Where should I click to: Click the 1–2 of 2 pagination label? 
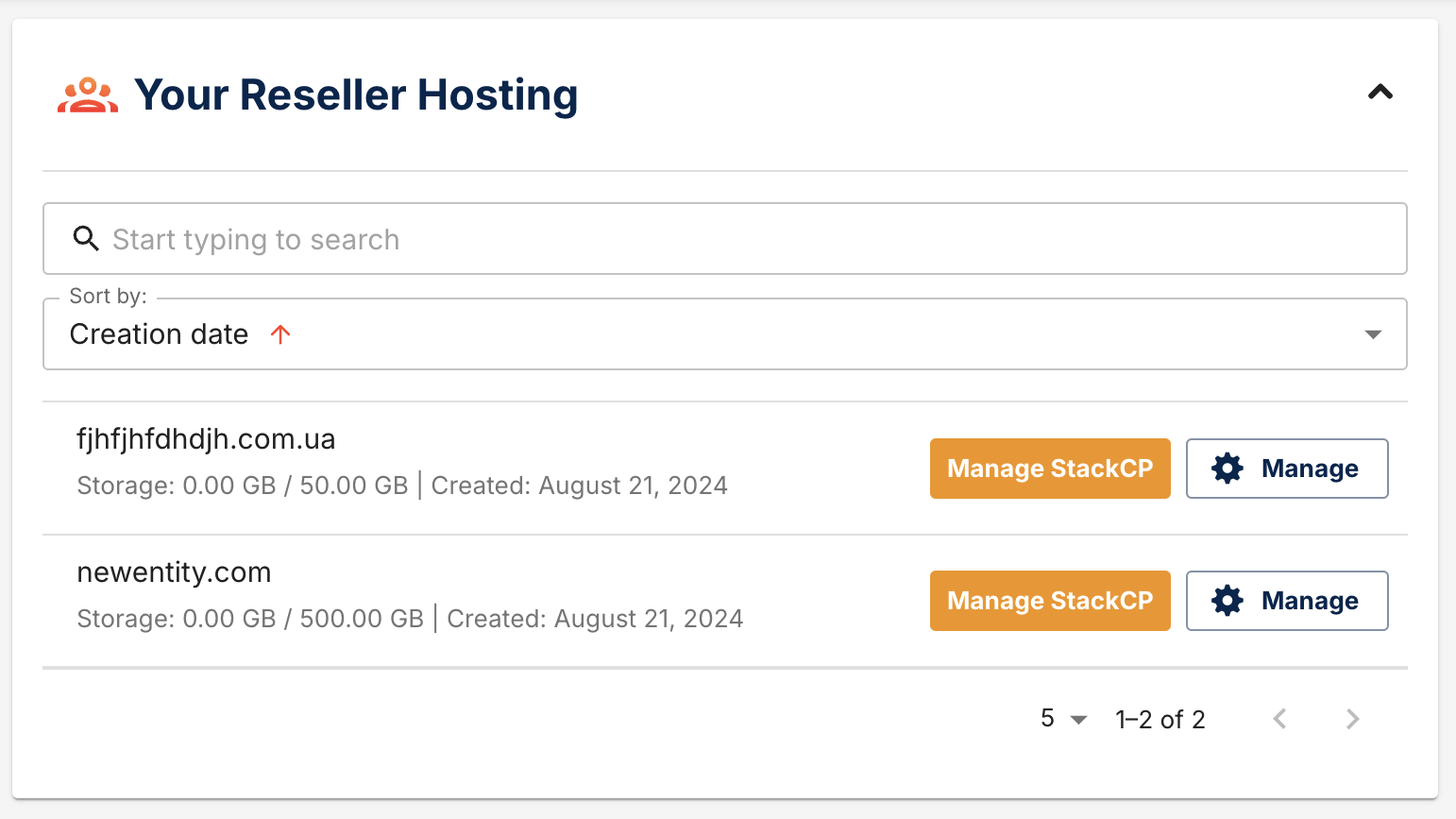pyautogui.click(x=1160, y=720)
